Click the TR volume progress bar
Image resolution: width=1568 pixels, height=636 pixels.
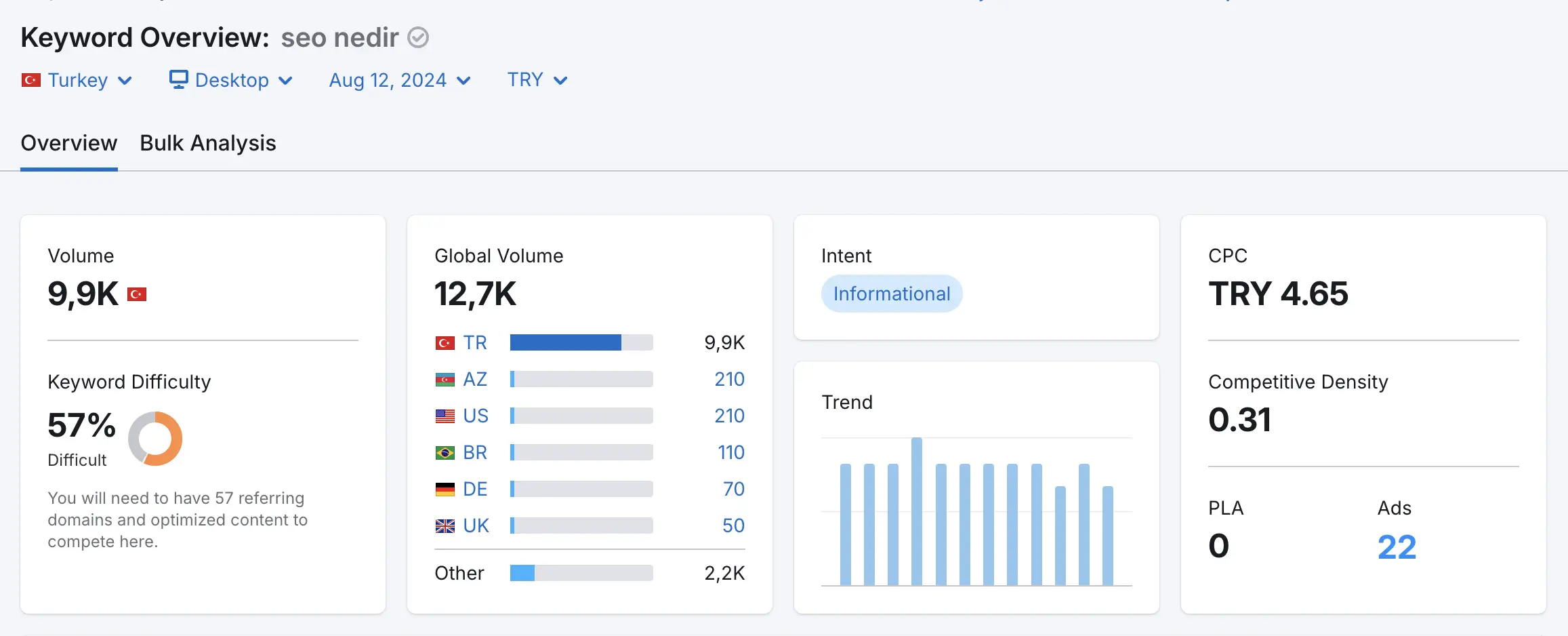click(x=581, y=342)
